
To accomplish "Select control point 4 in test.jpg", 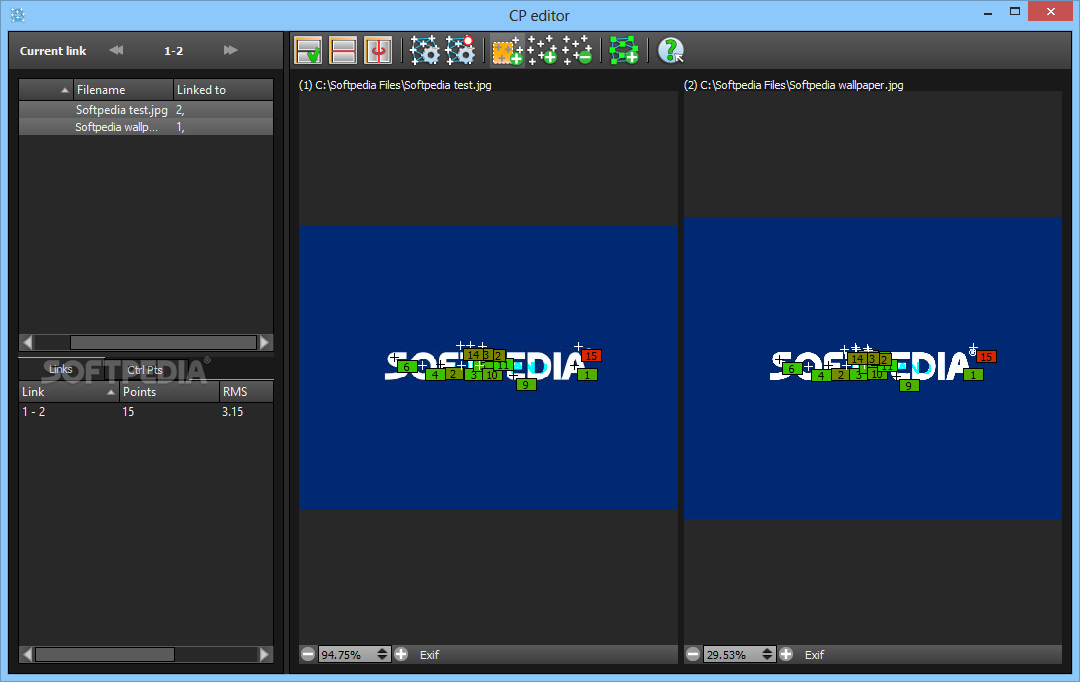I will [435, 375].
